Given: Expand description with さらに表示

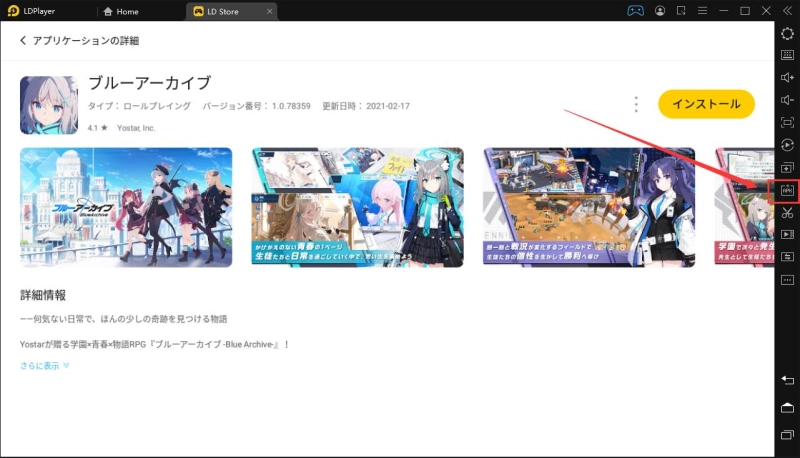Looking at the screenshot, I should [x=44, y=366].
